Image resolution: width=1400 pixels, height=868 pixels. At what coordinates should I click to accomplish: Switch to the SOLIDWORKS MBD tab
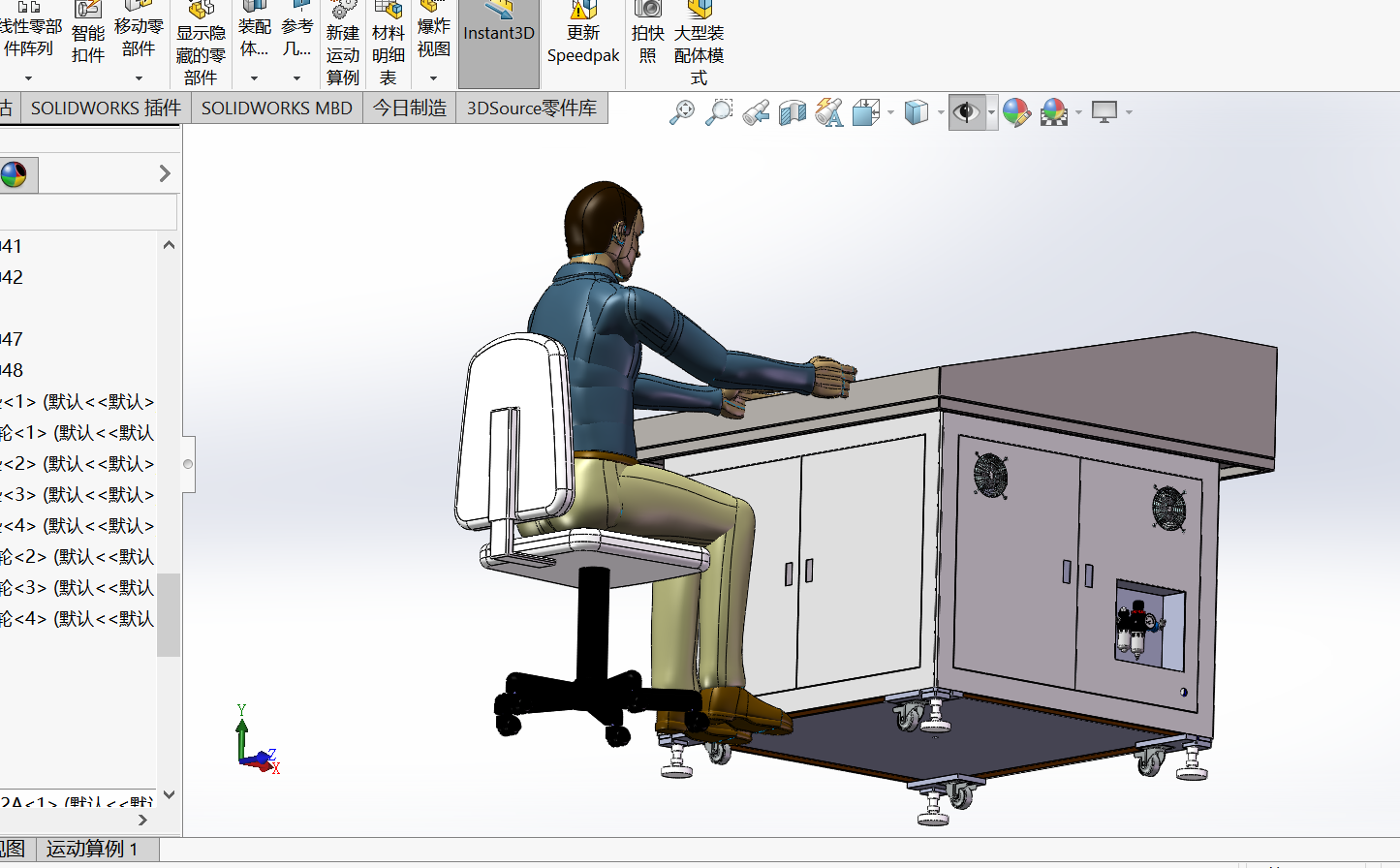coord(277,108)
